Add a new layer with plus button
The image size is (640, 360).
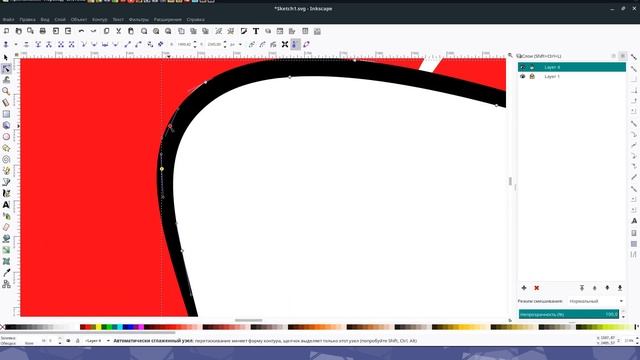[x=524, y=288]
